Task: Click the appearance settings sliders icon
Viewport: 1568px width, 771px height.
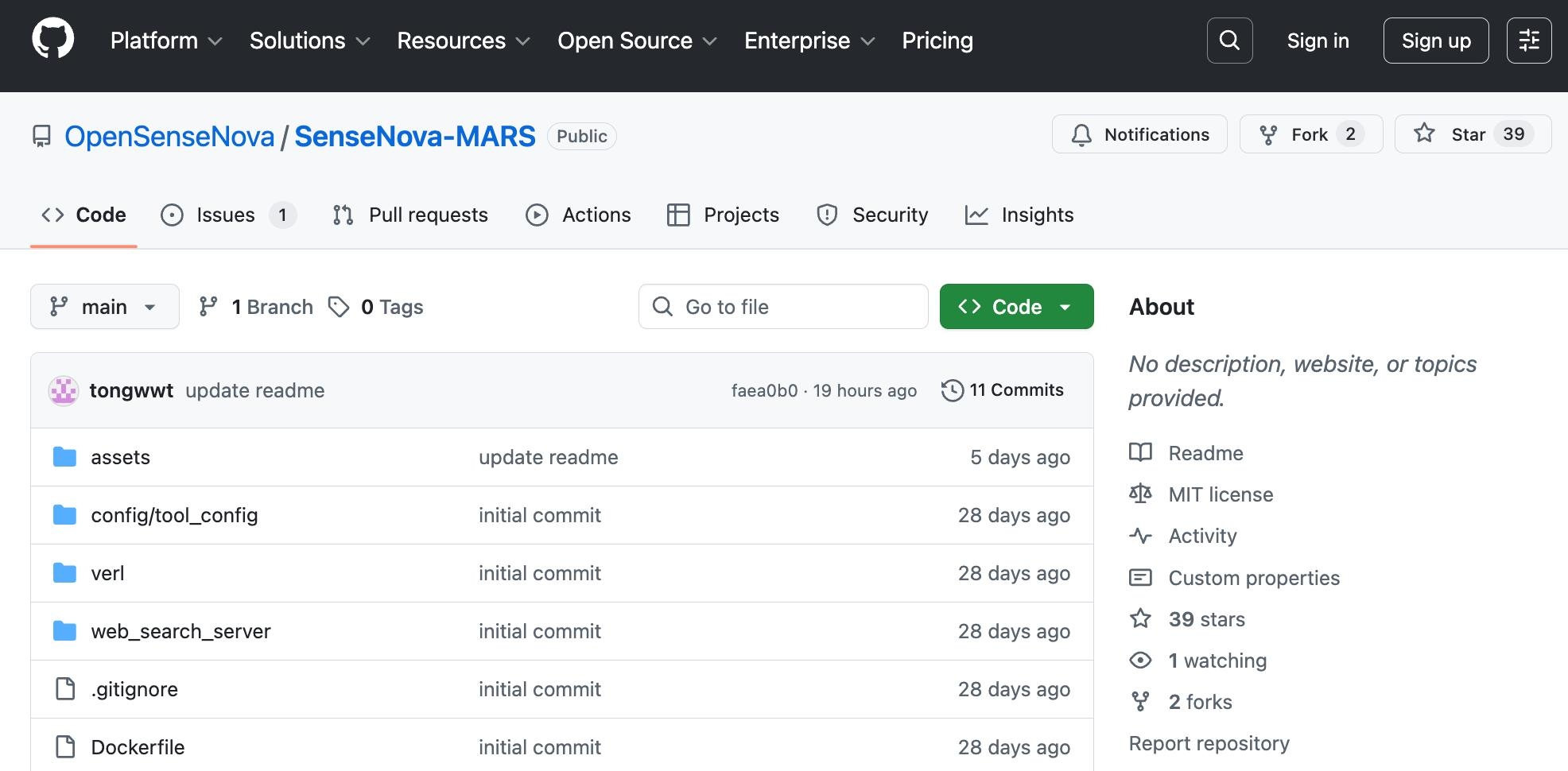Action: (1528, 41)
